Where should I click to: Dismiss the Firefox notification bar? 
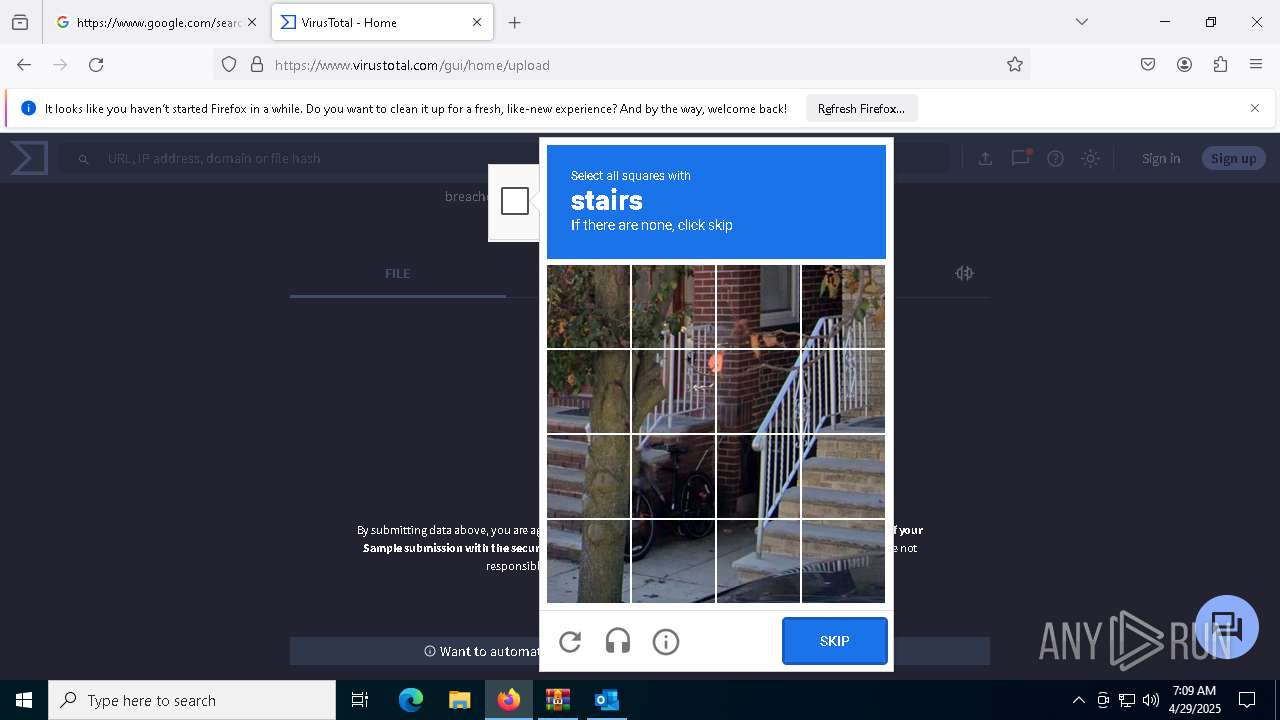[x=1255, y=108]
